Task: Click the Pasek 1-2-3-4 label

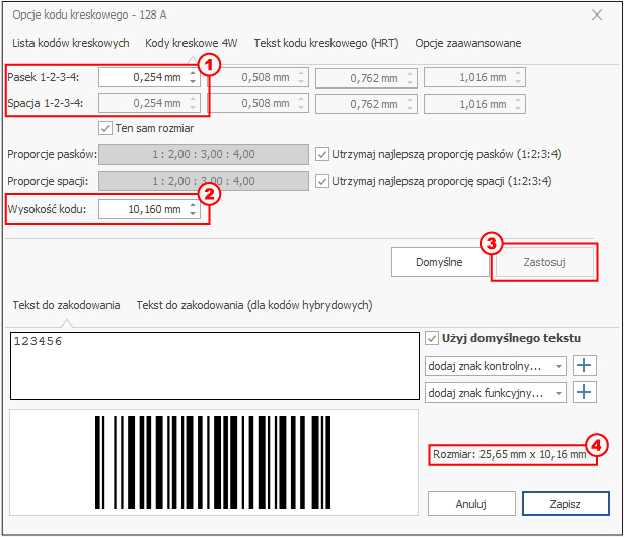Action: [x=43, y=77]
